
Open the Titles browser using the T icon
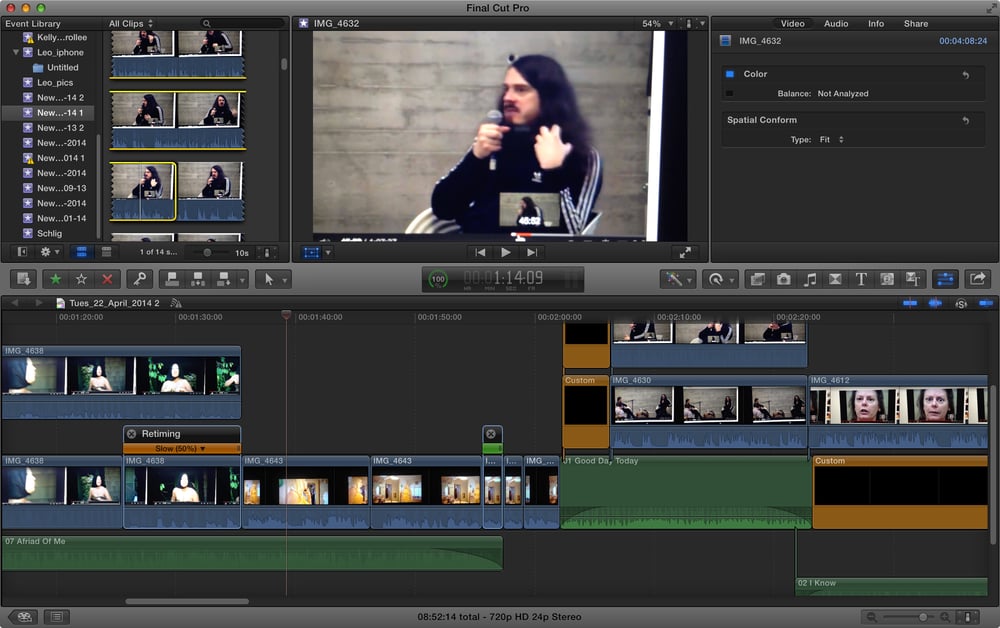coord(861,279)
